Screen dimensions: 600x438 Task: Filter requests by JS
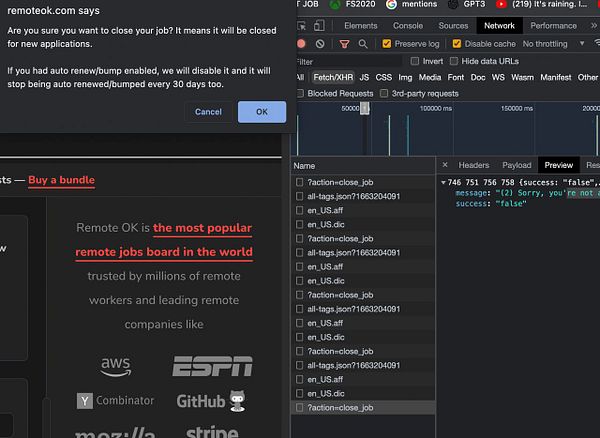(364, 77)
